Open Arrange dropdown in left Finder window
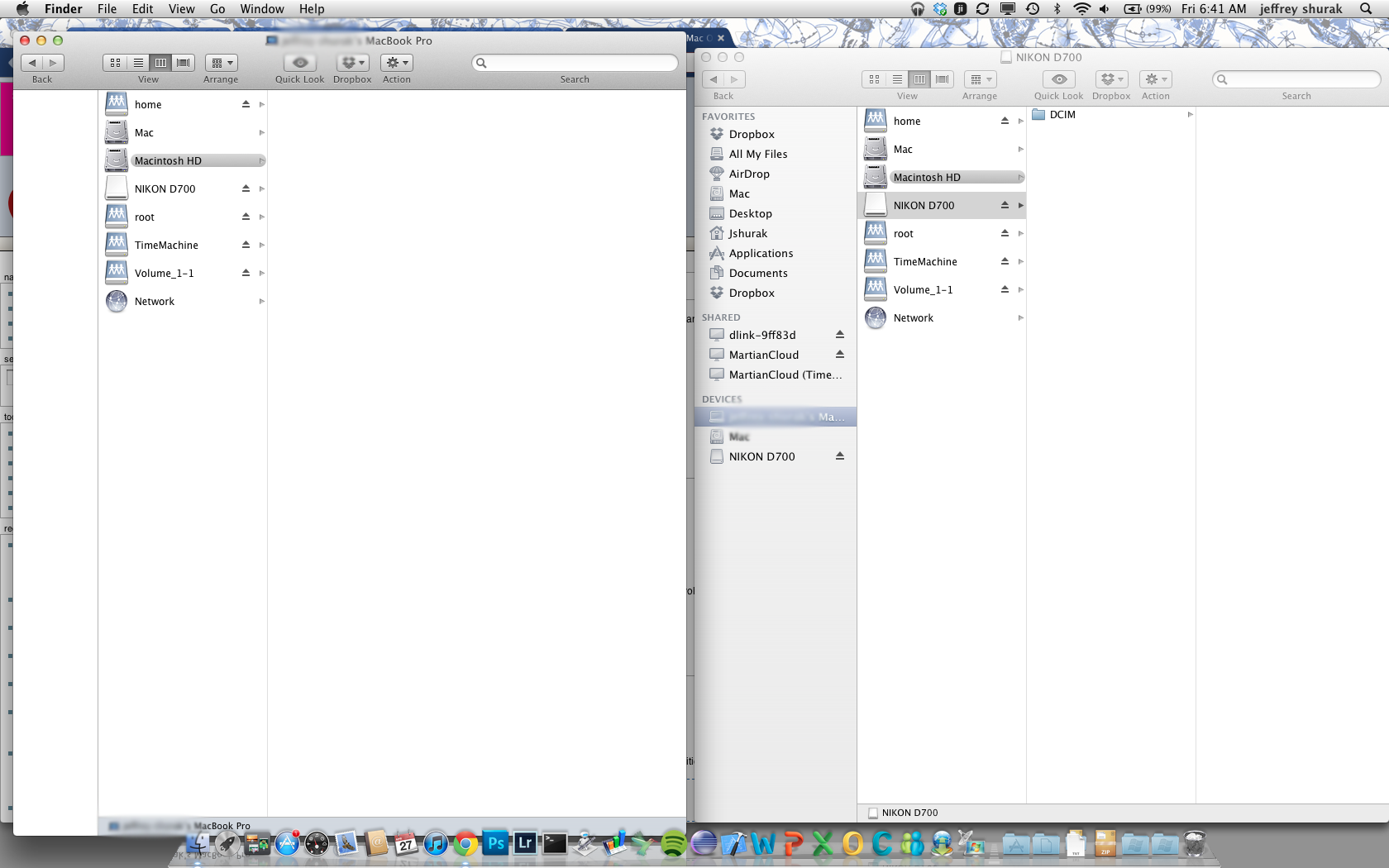The image size is (1389, 868). pos(222,63)
